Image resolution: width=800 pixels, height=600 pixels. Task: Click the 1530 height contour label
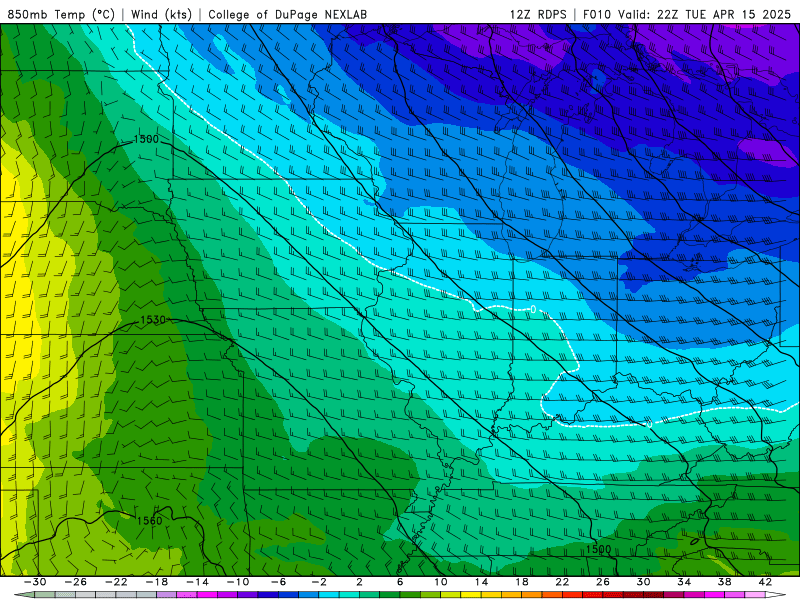coord(153,320)
